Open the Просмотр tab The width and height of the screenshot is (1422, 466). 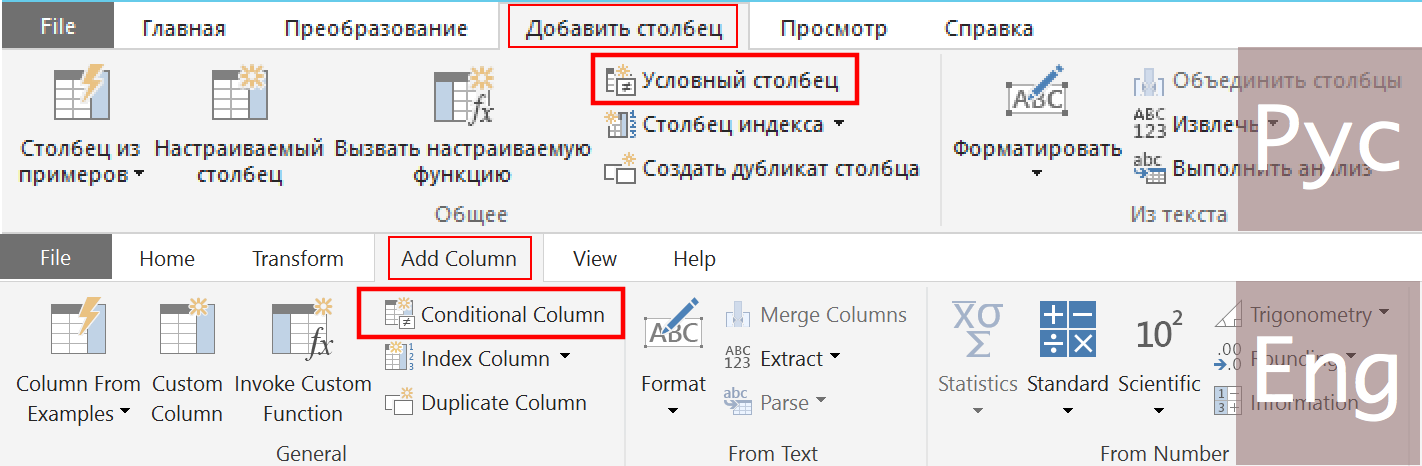point(833,28)
